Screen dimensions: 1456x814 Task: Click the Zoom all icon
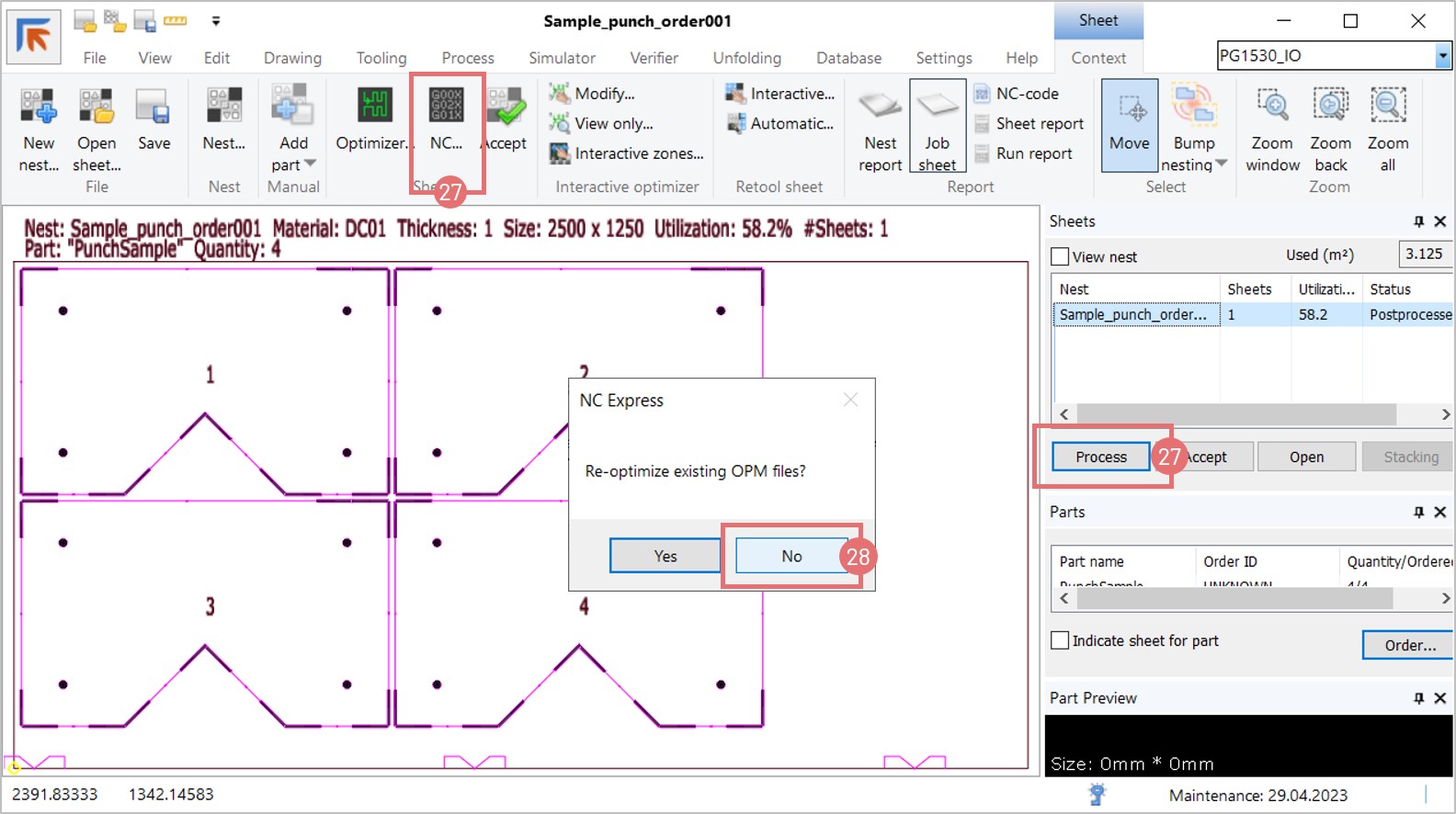click(x=1387, y=107)
